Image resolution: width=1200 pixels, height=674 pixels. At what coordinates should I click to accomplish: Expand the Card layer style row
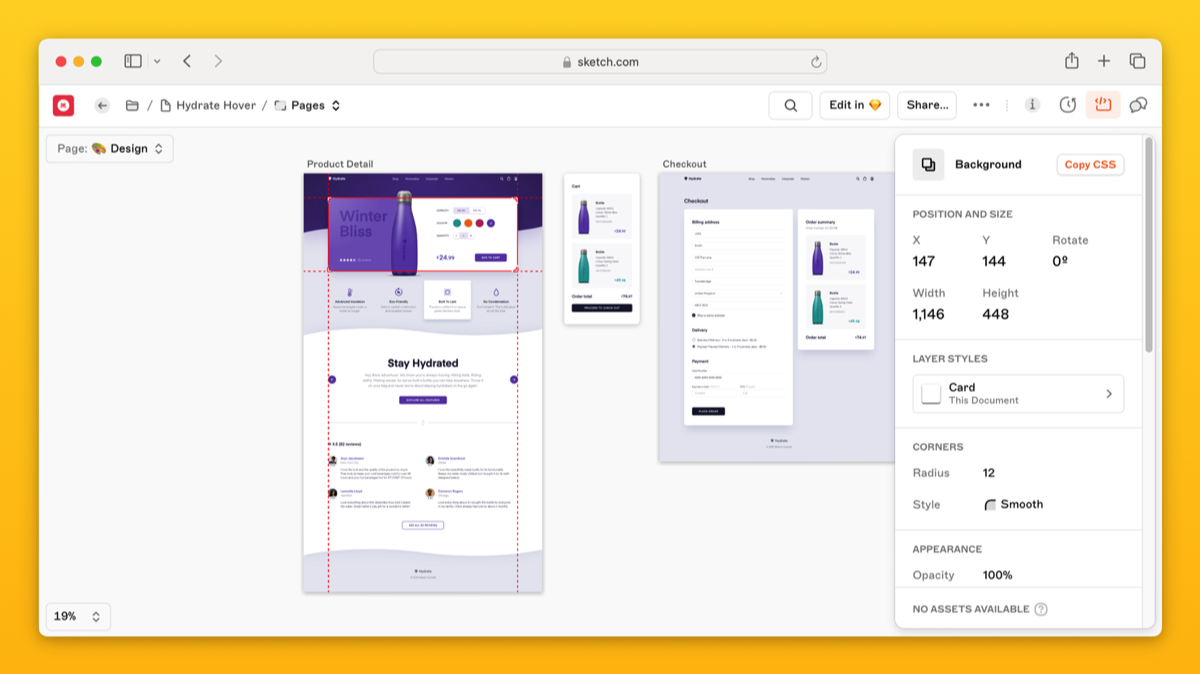(x=1018, y=394)
